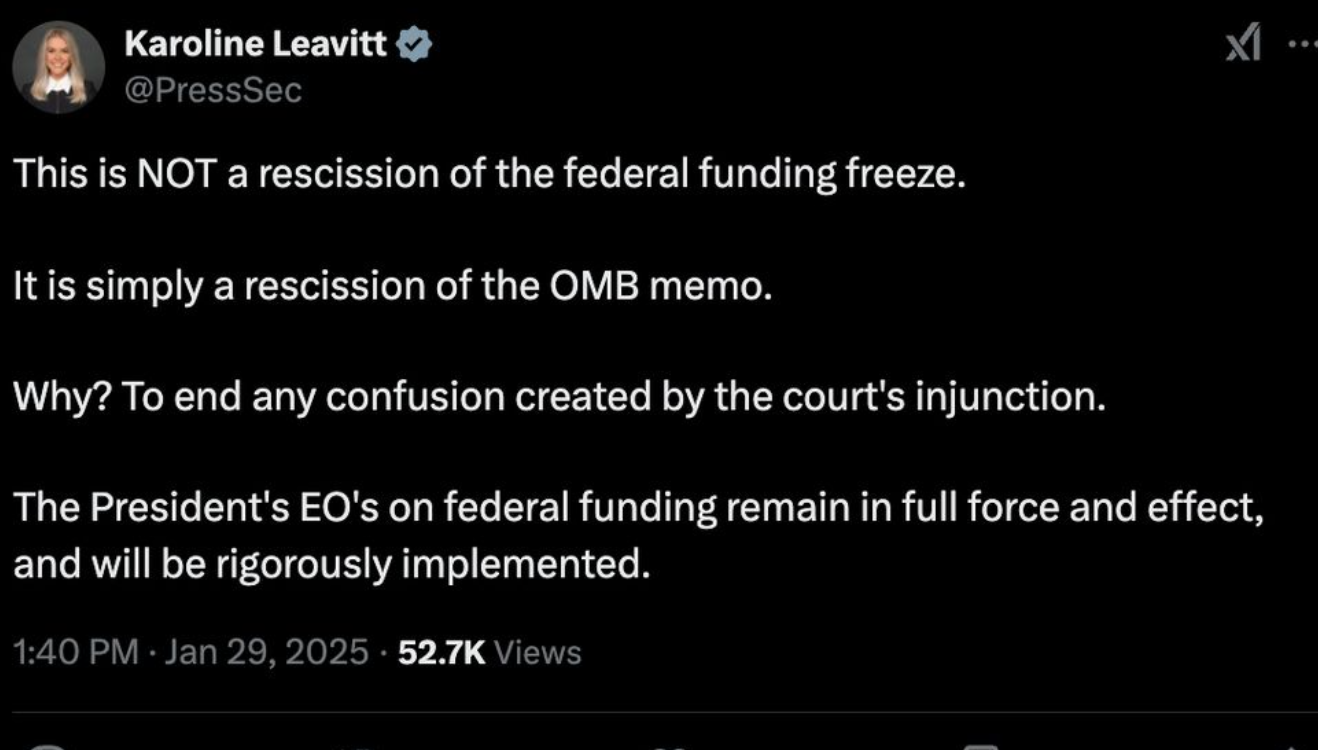
Task: Click the X logo in the top corner
Action: pos(1243,44)
